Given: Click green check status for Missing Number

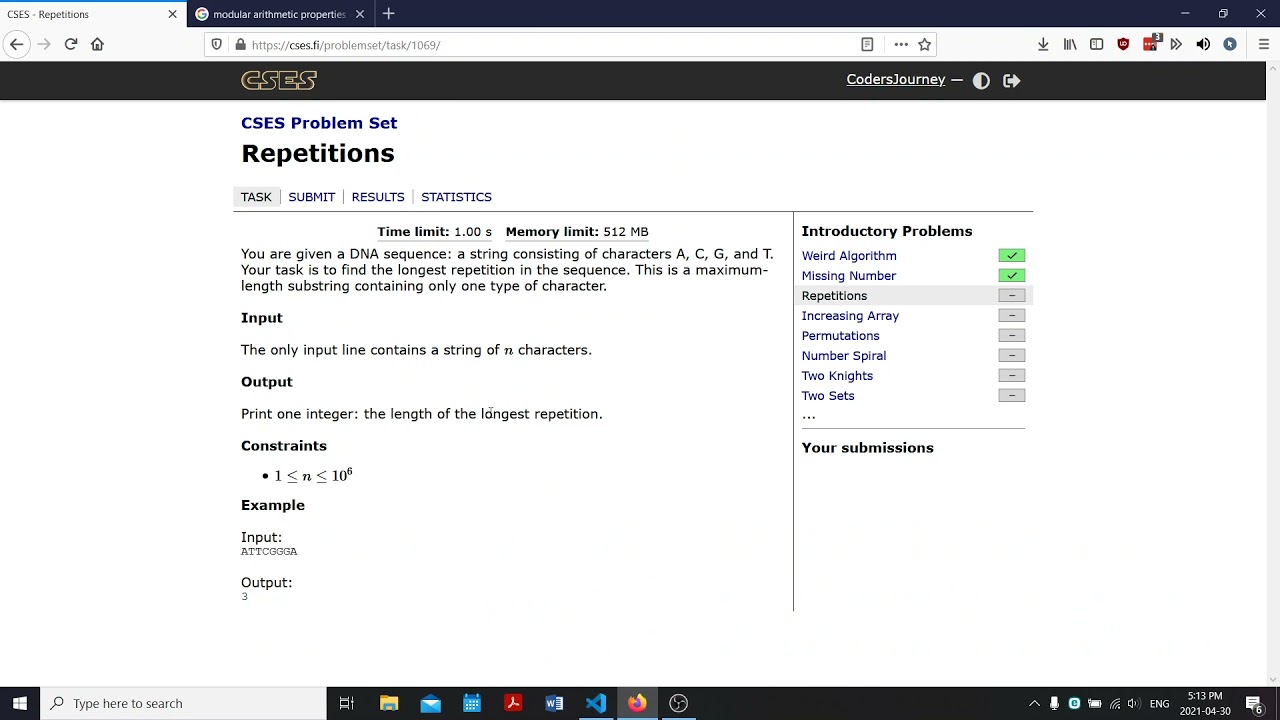Looking at the screenshot, I should [x=1011, y=276].
